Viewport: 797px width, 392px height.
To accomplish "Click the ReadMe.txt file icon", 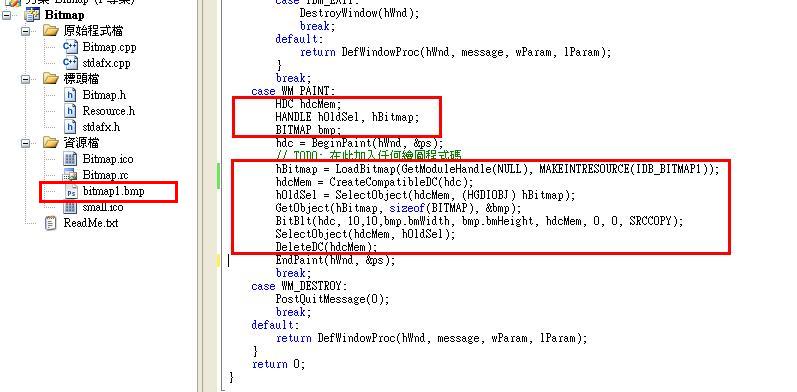I will tap(51, 223).
